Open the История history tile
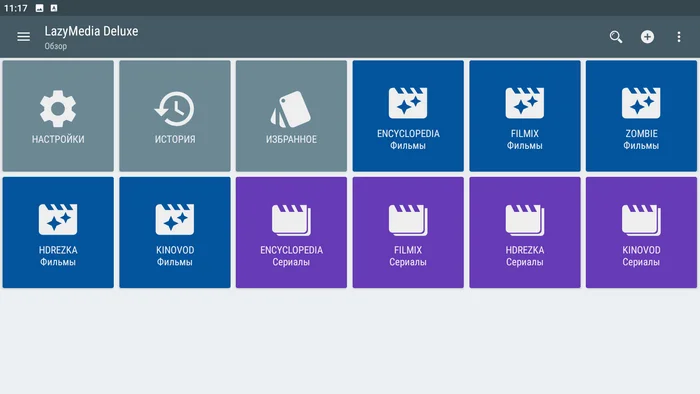 (x=175, y=116)
